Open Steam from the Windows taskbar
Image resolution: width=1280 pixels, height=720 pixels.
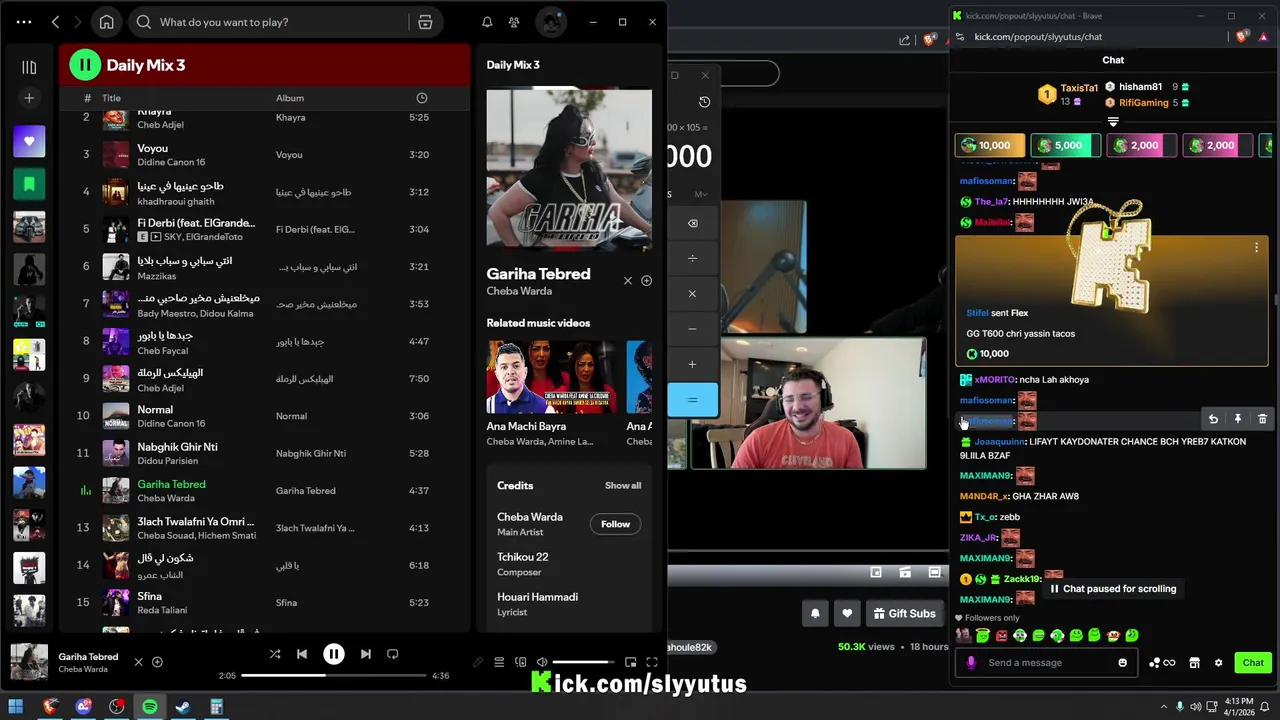click(183, 707)
